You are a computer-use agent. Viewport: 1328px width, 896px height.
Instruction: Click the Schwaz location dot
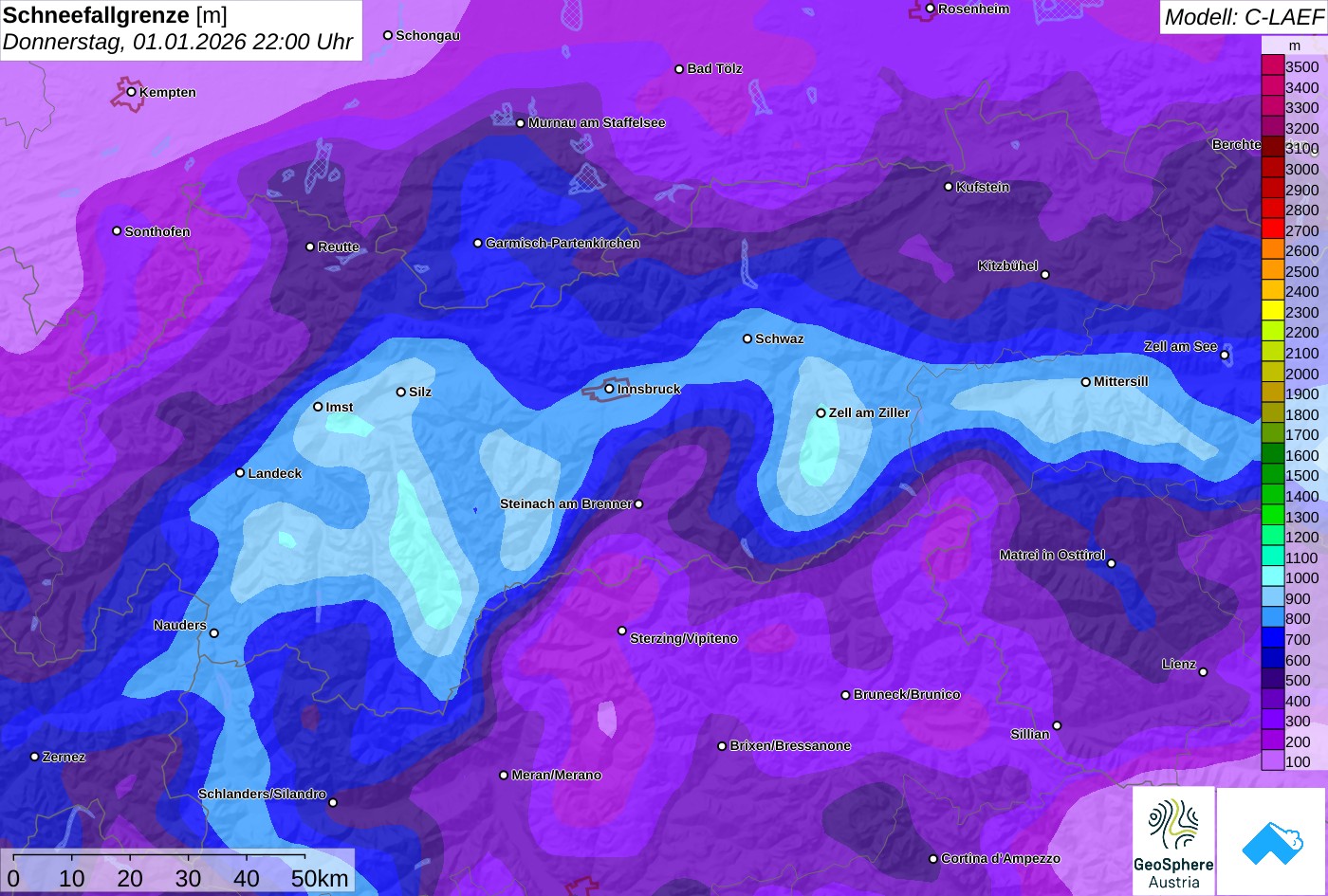[747, 338]
